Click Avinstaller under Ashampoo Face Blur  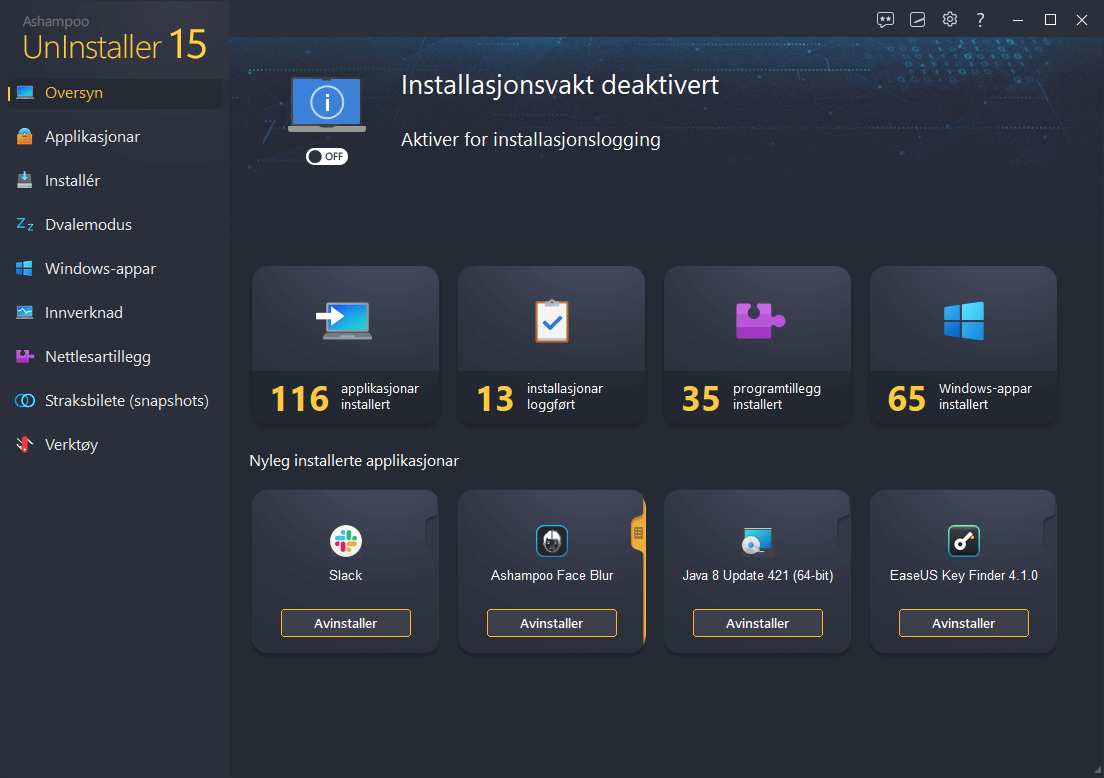(551, 623)
